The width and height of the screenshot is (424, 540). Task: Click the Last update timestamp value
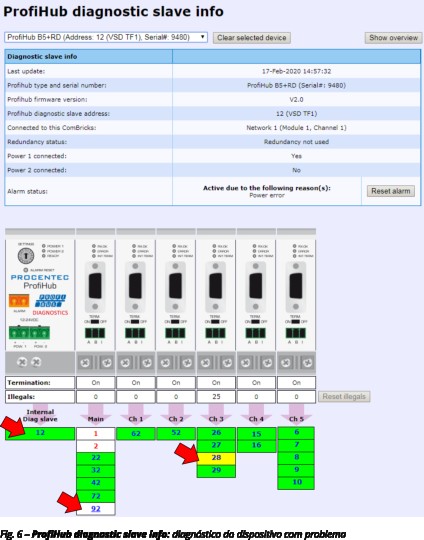coord(296,71)
